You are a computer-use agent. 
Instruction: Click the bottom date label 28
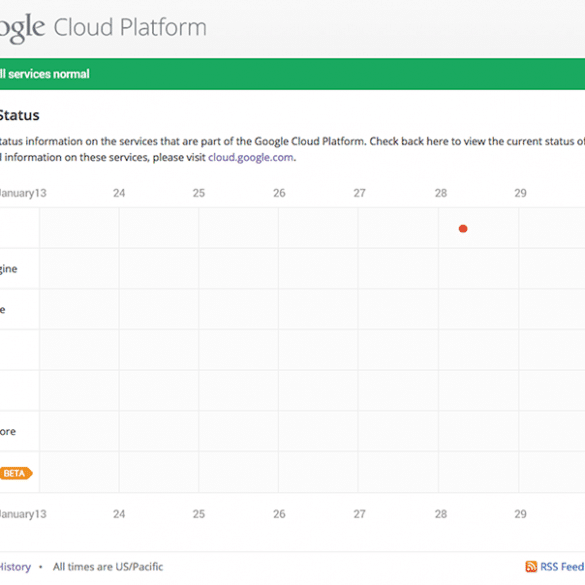[x=441, y=514]
